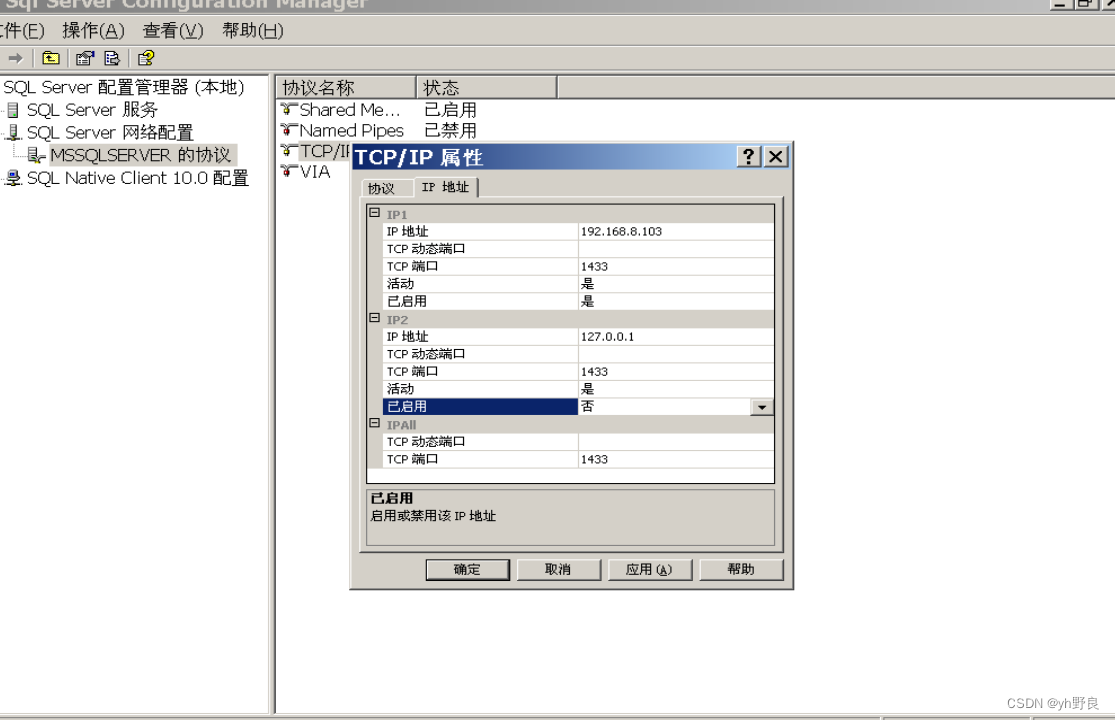1115x720 pixels.
Task: Collapse the IP2 section
Action: (x=375, y=318)
